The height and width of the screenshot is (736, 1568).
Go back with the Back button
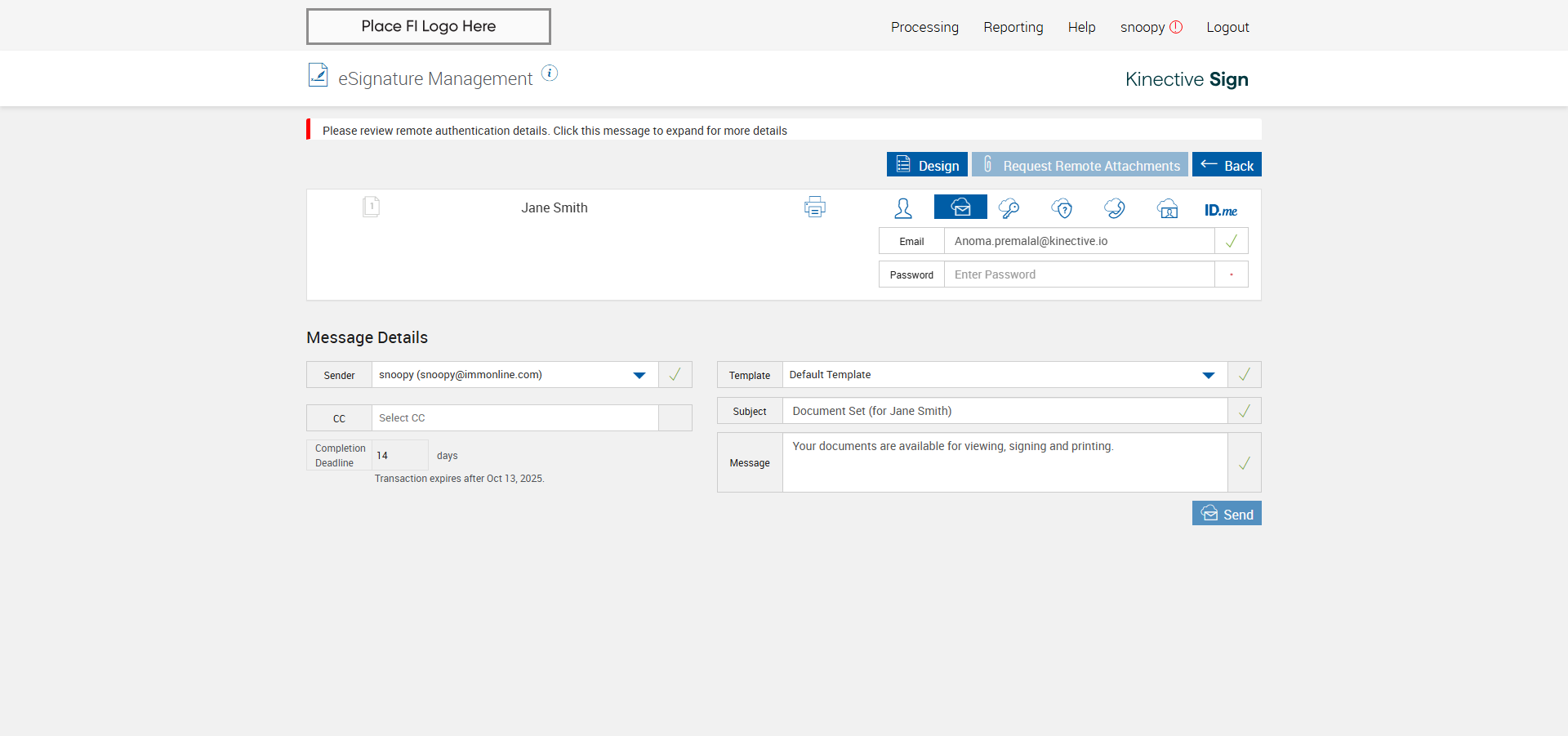1227,165
